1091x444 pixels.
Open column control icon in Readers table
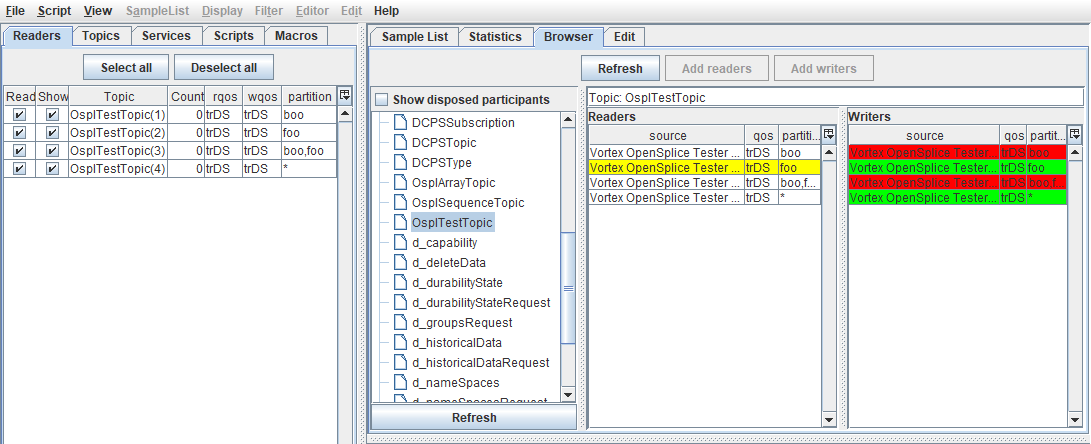828,135
